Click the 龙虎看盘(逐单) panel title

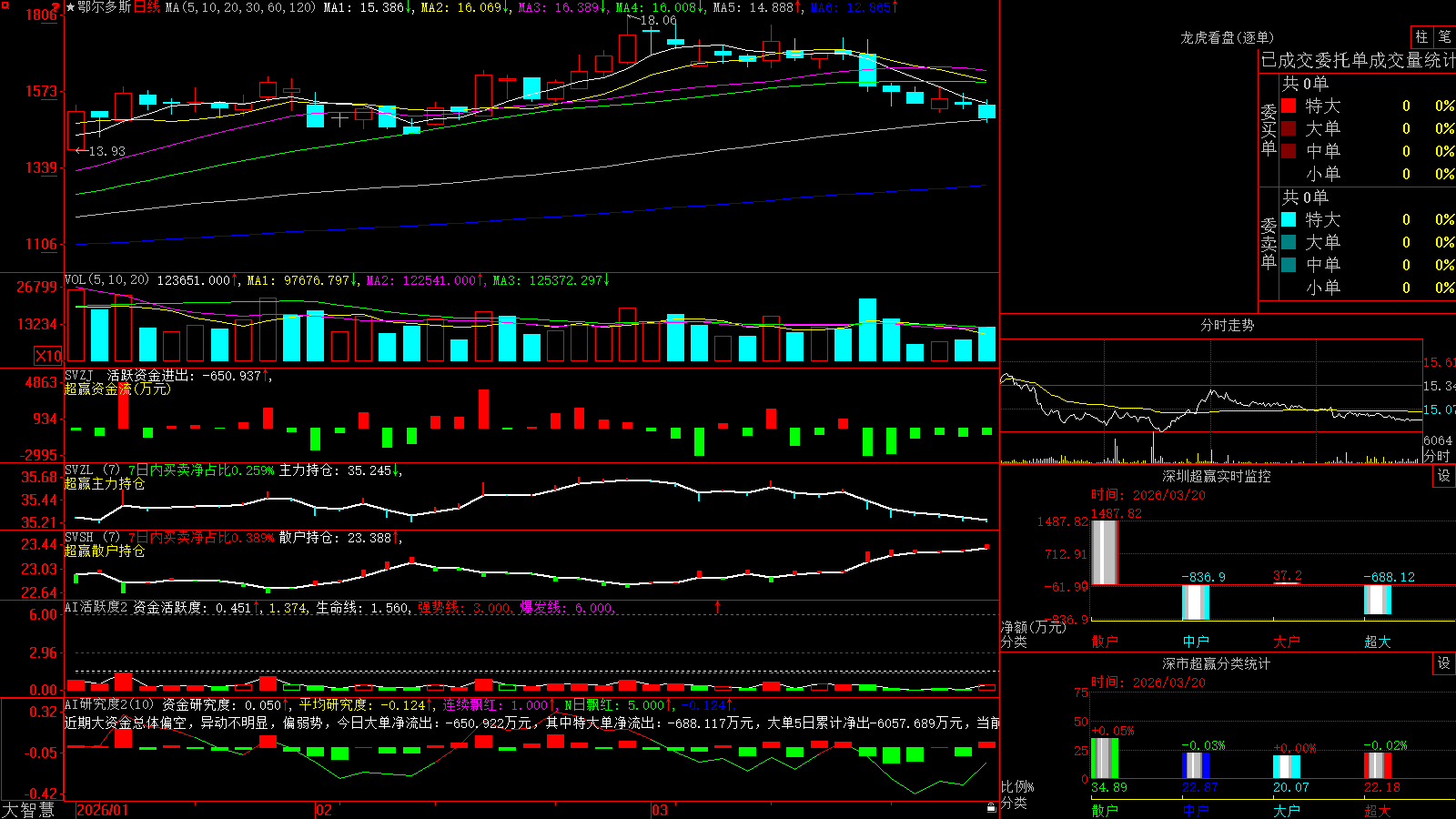click(x=1228, y=37)
